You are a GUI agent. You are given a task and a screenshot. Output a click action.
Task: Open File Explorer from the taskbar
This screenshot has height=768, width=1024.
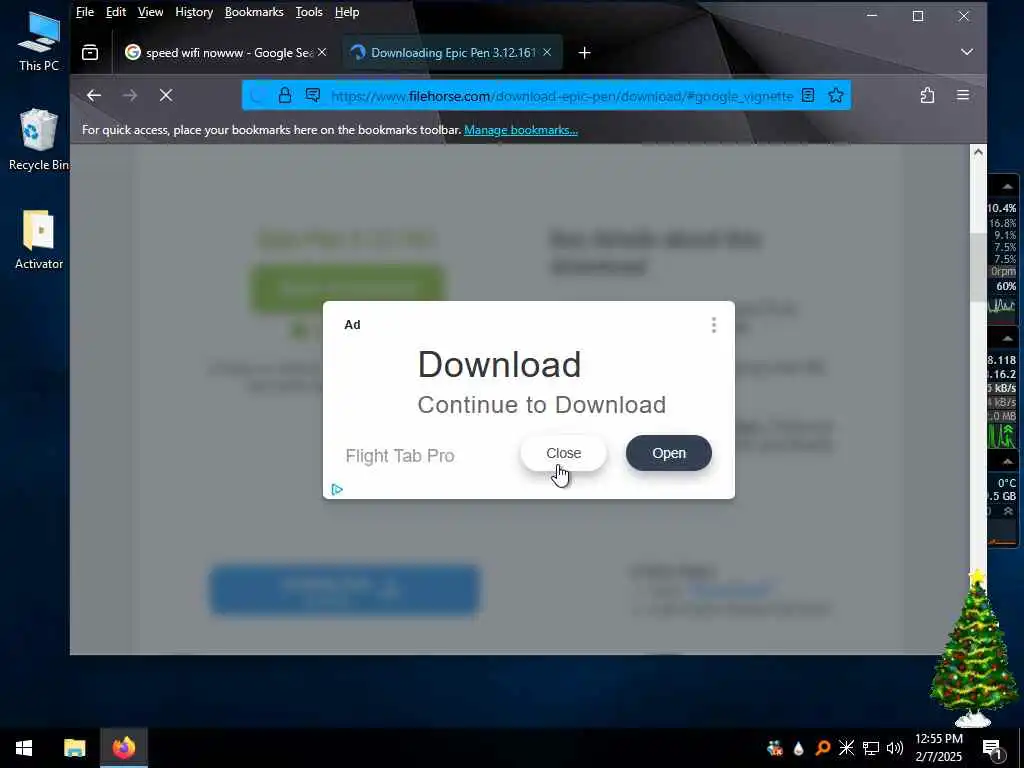click(x=74, y=748)
